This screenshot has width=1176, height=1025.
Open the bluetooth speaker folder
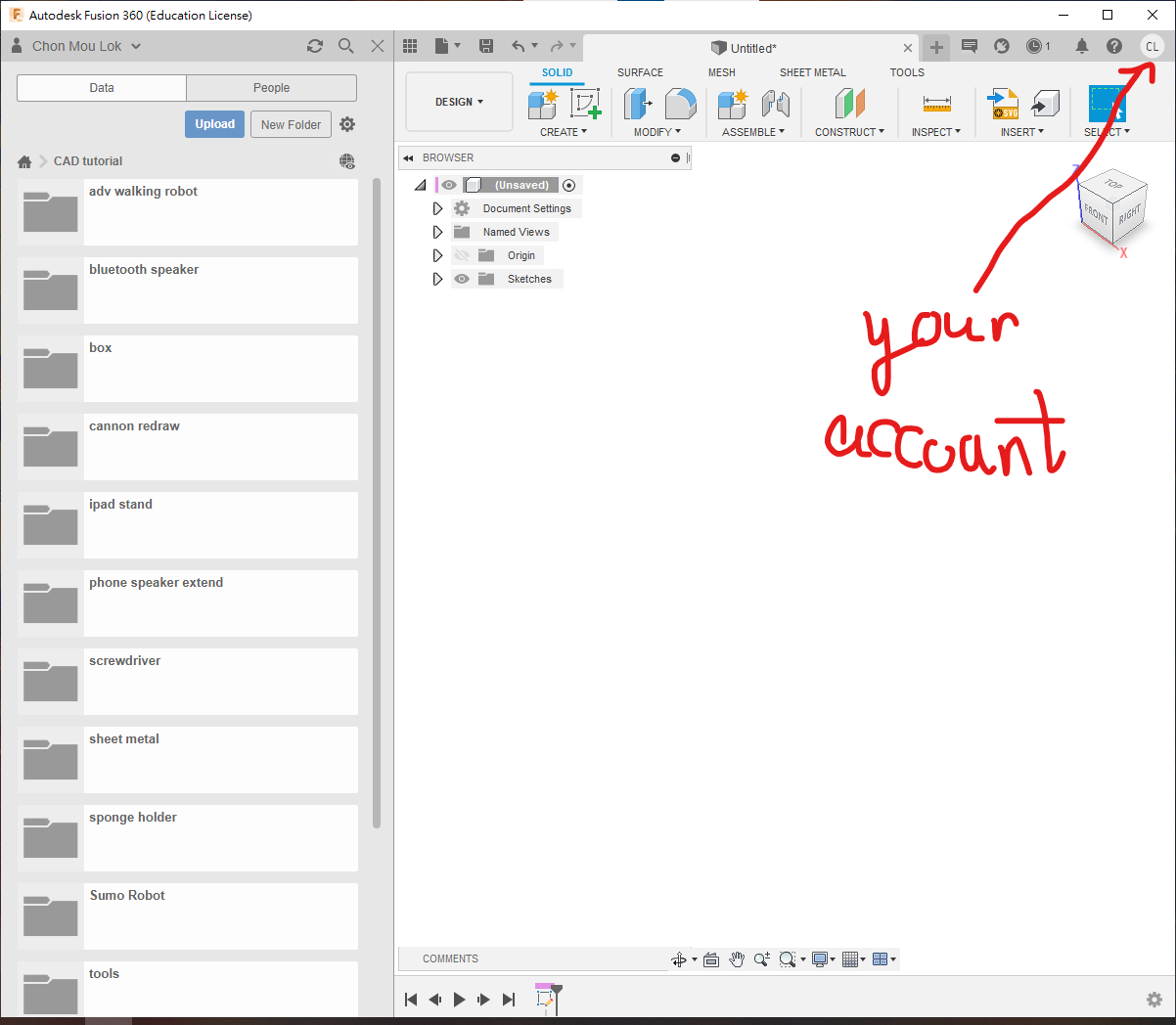(x=144, y=270)
